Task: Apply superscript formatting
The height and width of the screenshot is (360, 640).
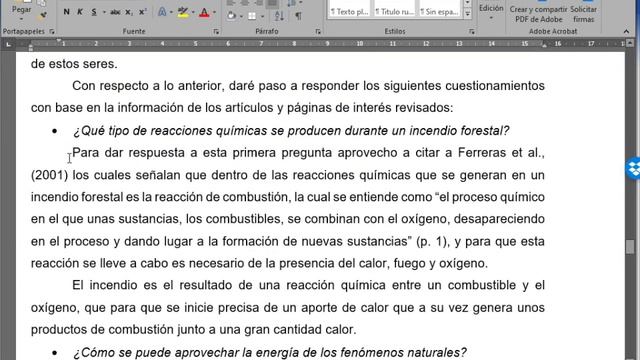Action: [x=142, y=12]
